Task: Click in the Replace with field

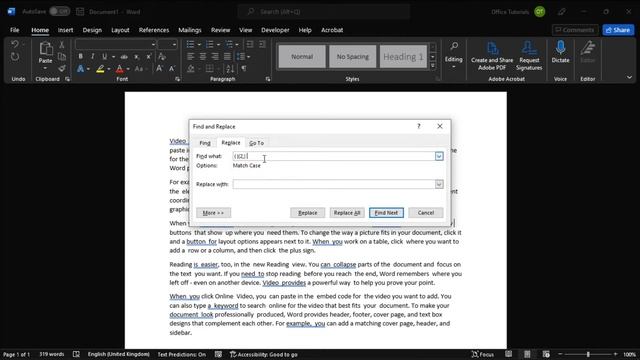Action: pos(334,184)
